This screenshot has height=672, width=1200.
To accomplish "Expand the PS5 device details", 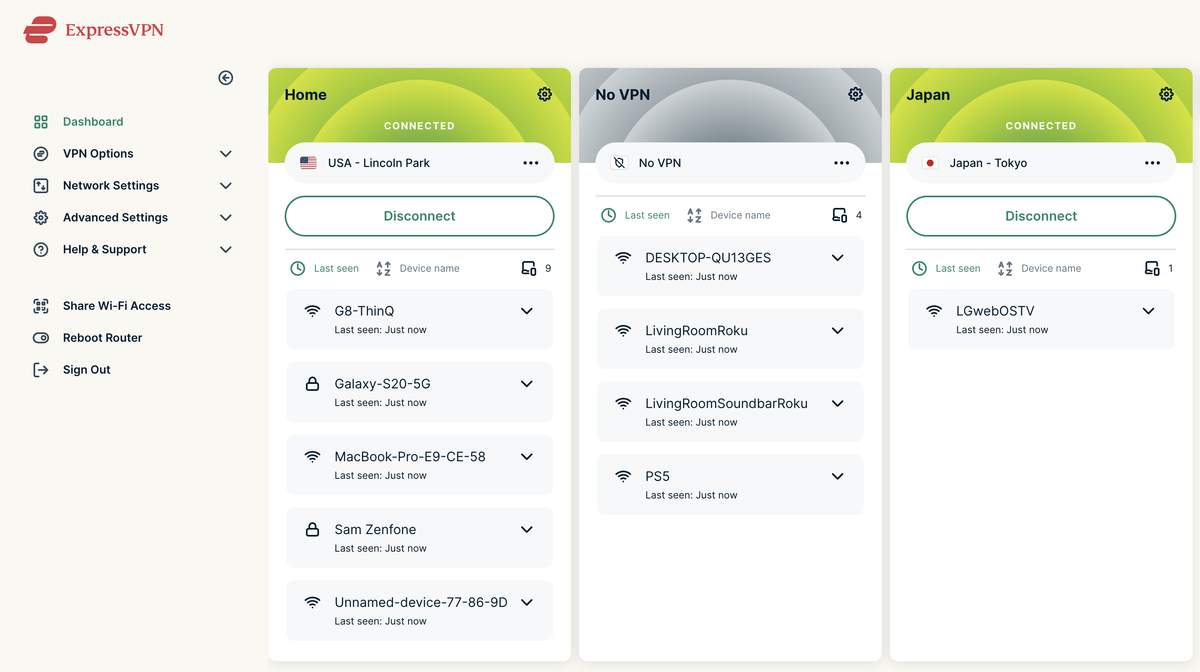I will [x=838, y=477].
